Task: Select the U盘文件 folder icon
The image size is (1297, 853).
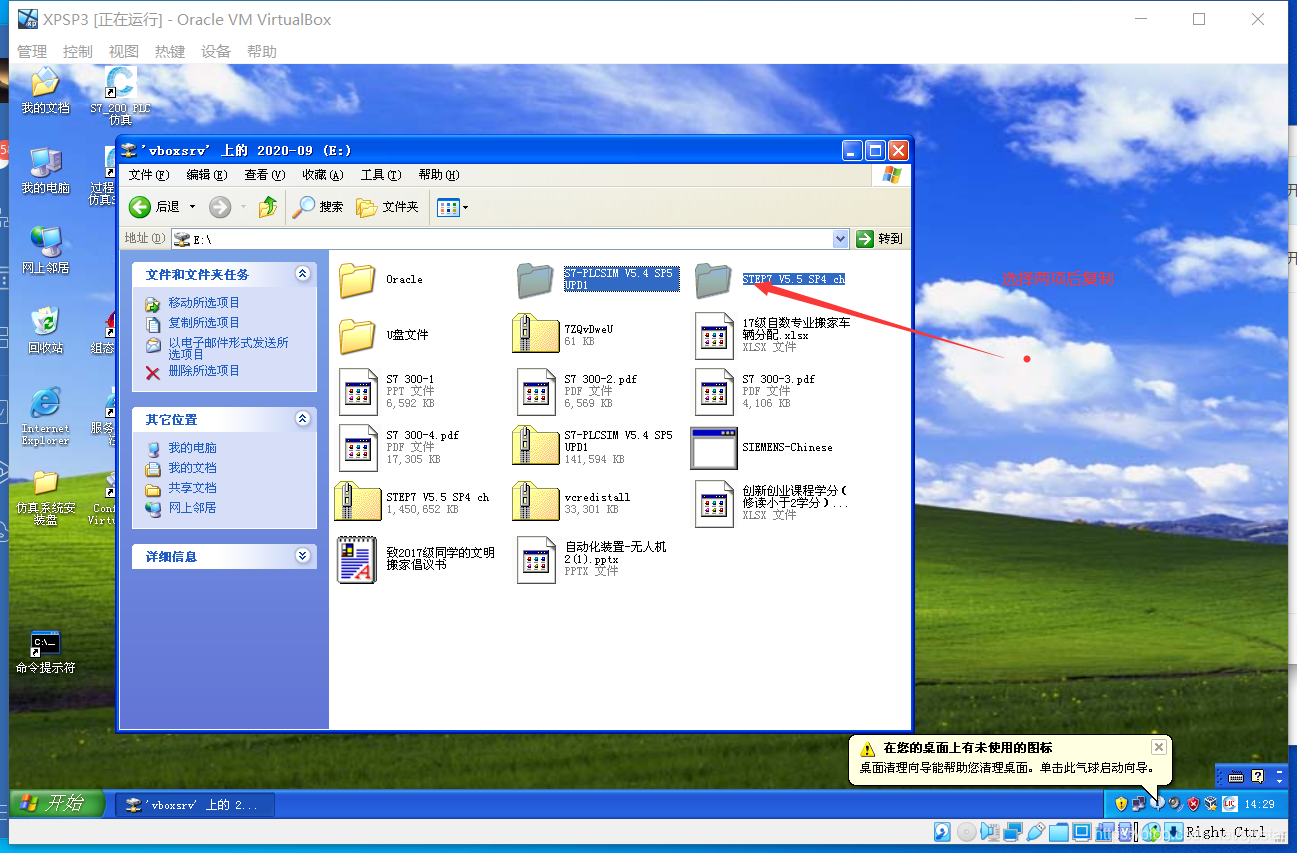Action: 357,335
